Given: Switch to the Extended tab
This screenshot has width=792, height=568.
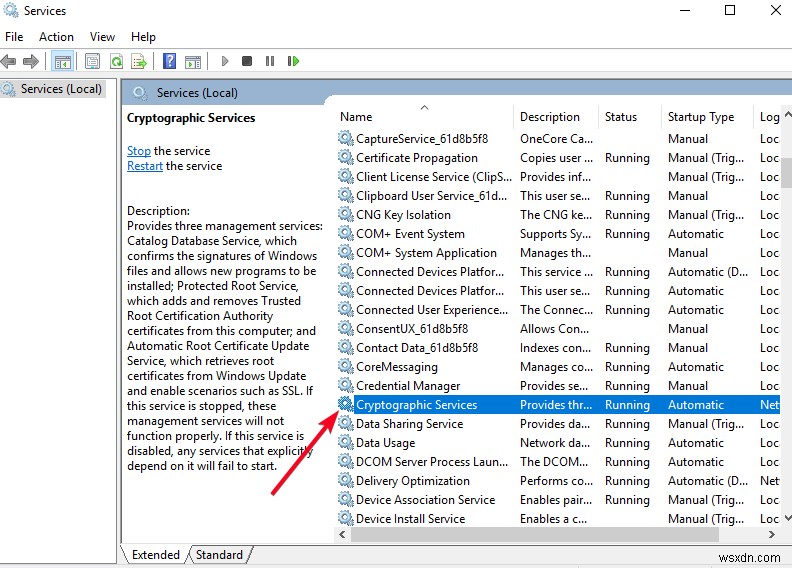Looking at the screenshot, I should [x=156, y=555].
